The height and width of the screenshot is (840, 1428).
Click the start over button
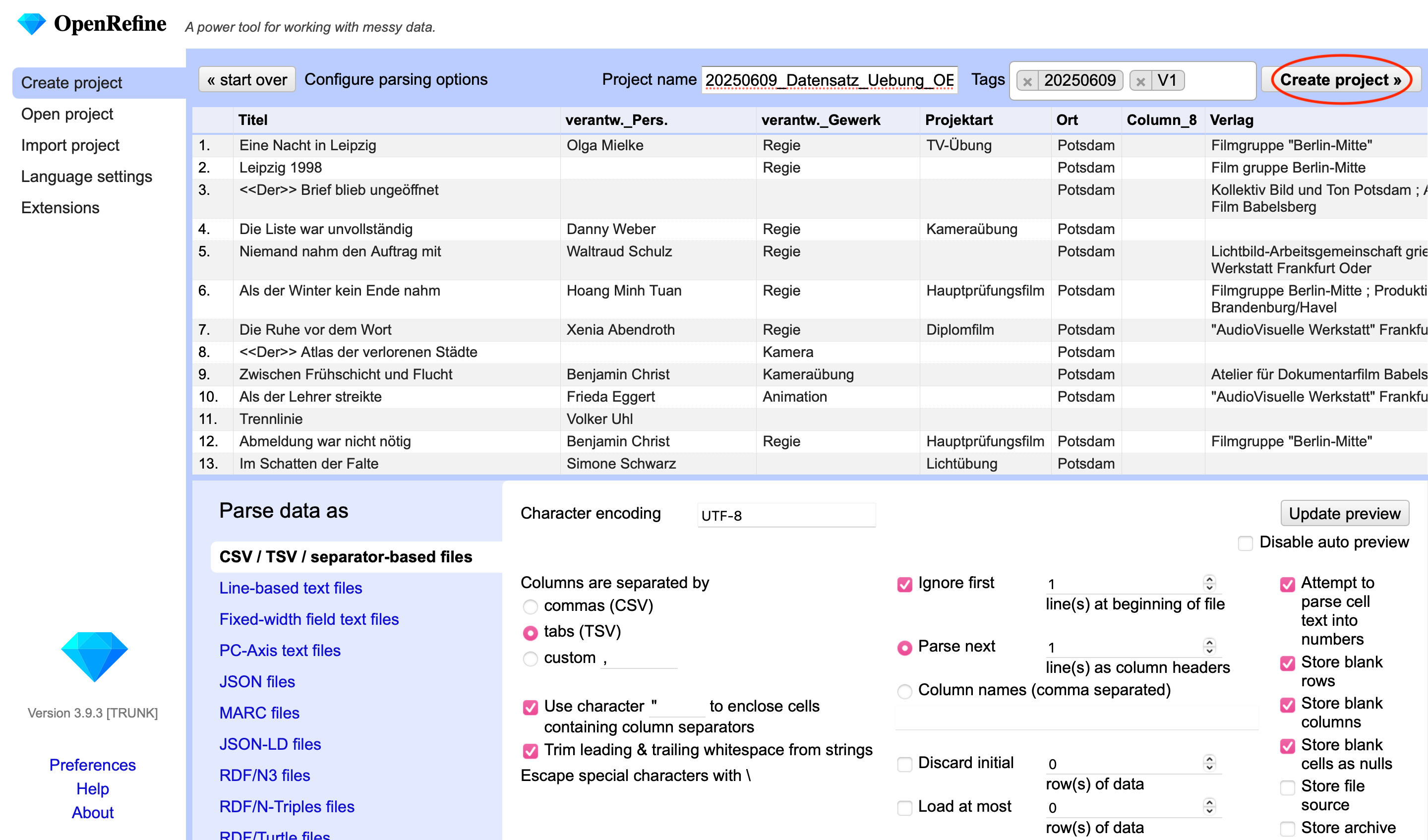pos(247,80)
